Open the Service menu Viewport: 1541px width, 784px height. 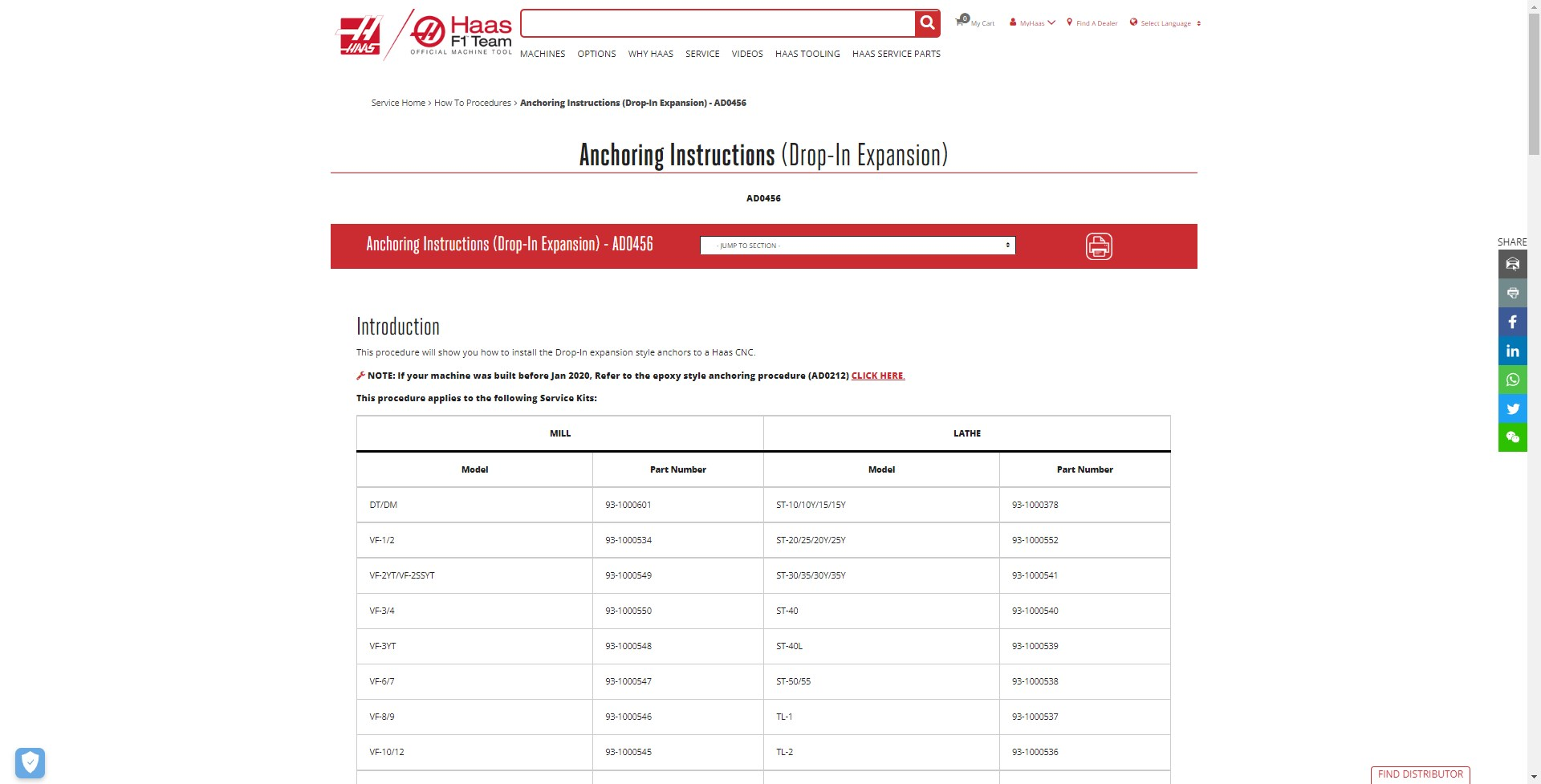coord(702,54)
